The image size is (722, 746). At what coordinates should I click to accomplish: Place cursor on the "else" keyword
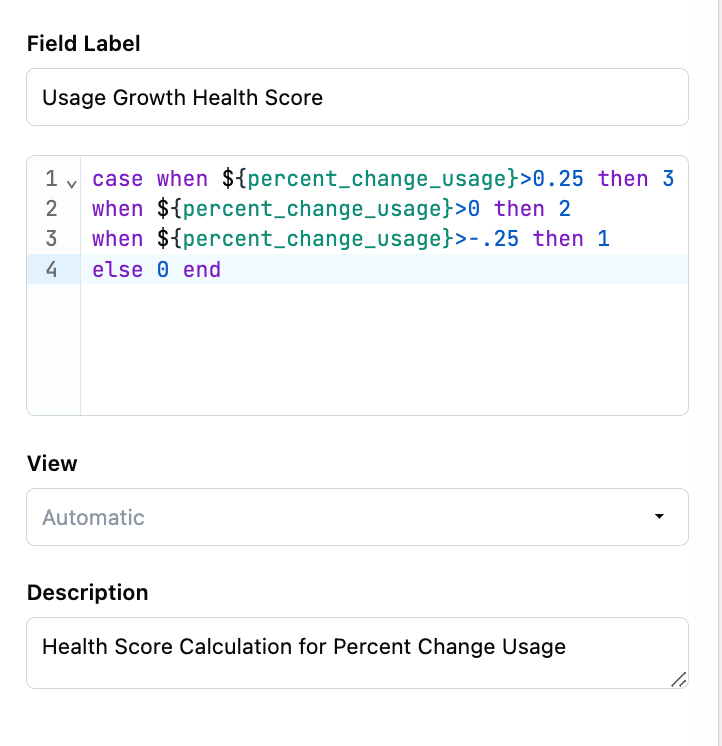tap(117, 269)
